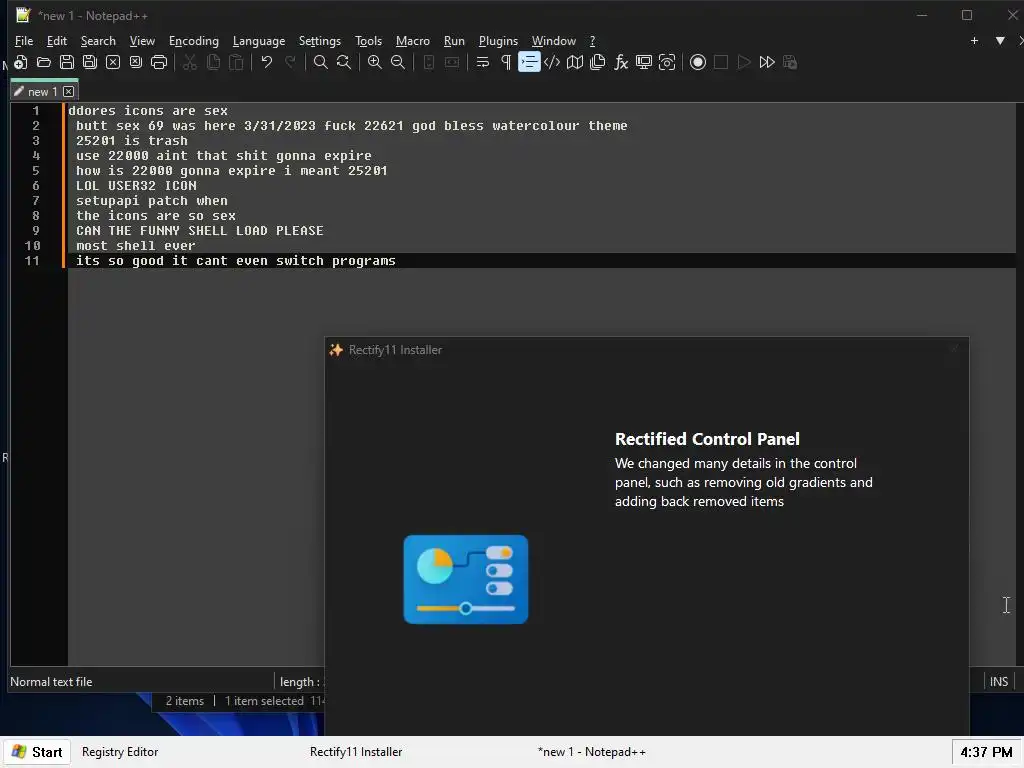This screenshot has height=768, width=1024.
Task: Open the Plugins menu
Action: coord(498,41)
